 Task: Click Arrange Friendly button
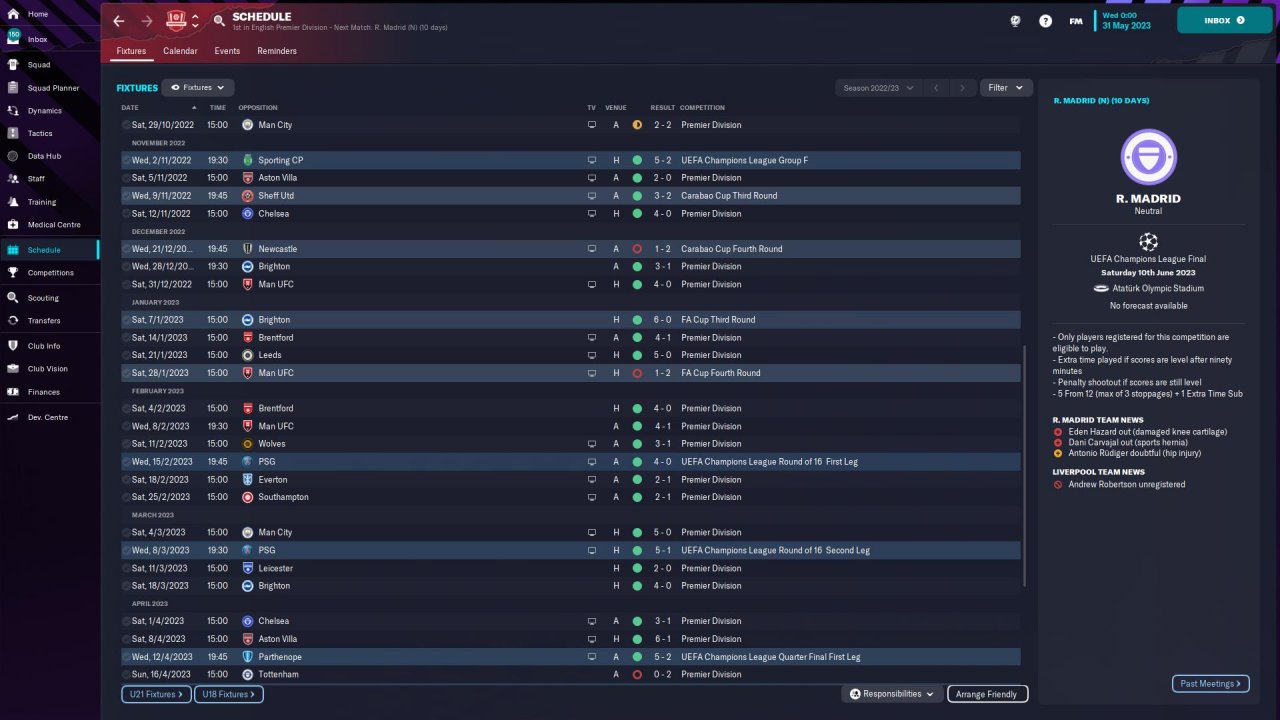[x=986, y=694]
